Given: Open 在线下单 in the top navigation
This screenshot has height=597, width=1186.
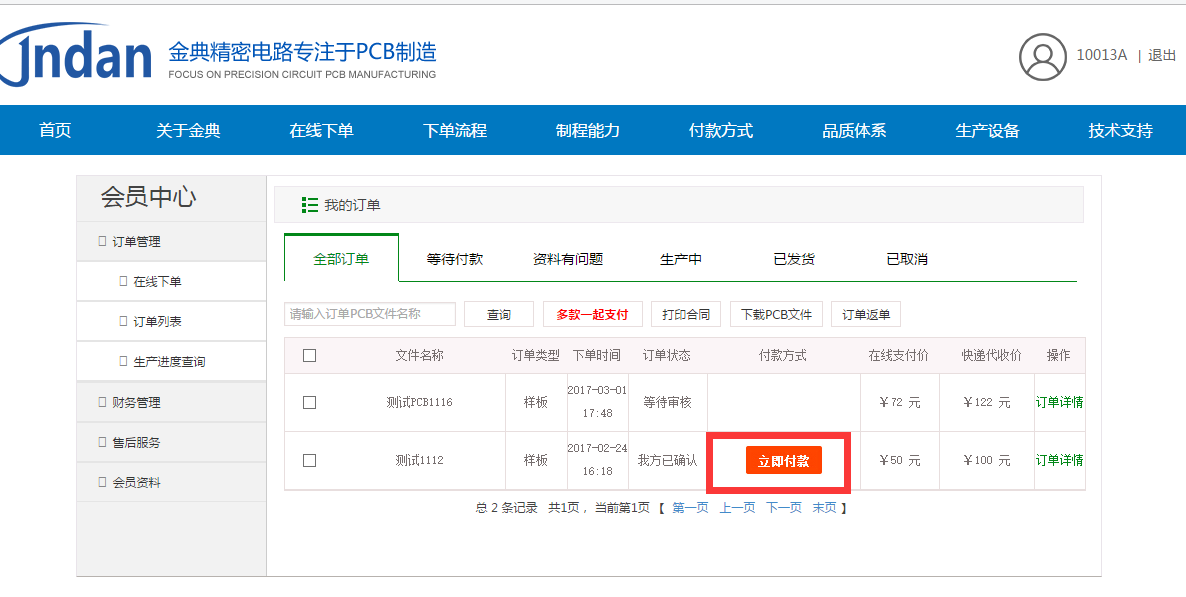Looking at the screenshot, I should tap(321, 130).
